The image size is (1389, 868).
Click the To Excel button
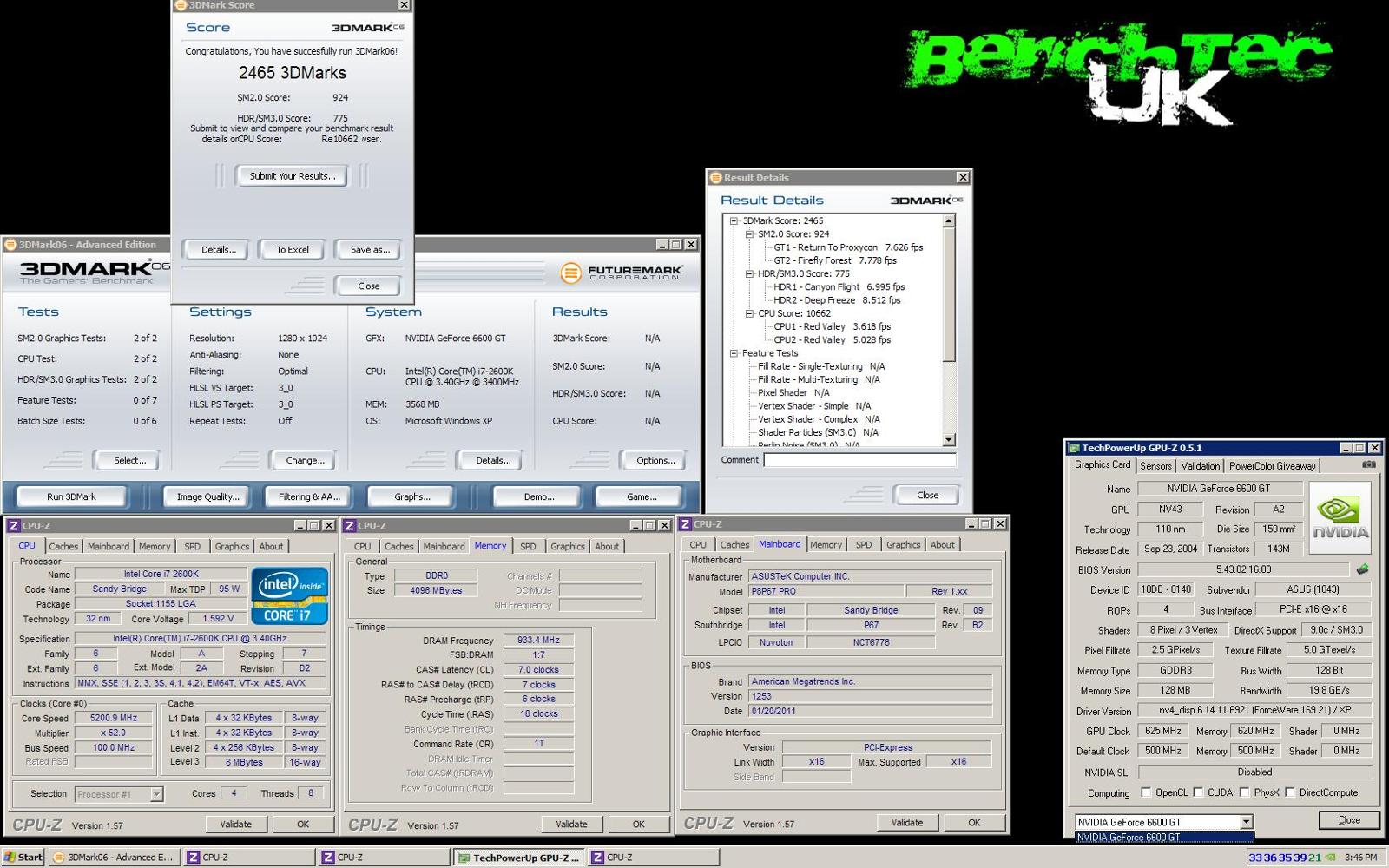click(x=293, y=250)
